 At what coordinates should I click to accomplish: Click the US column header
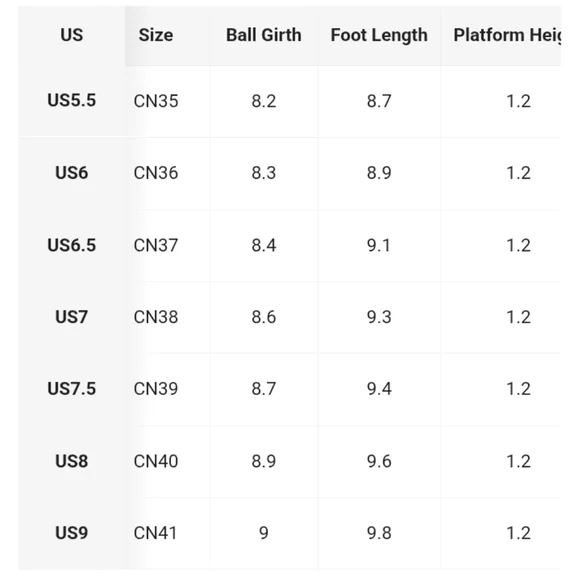click(71, 35)
